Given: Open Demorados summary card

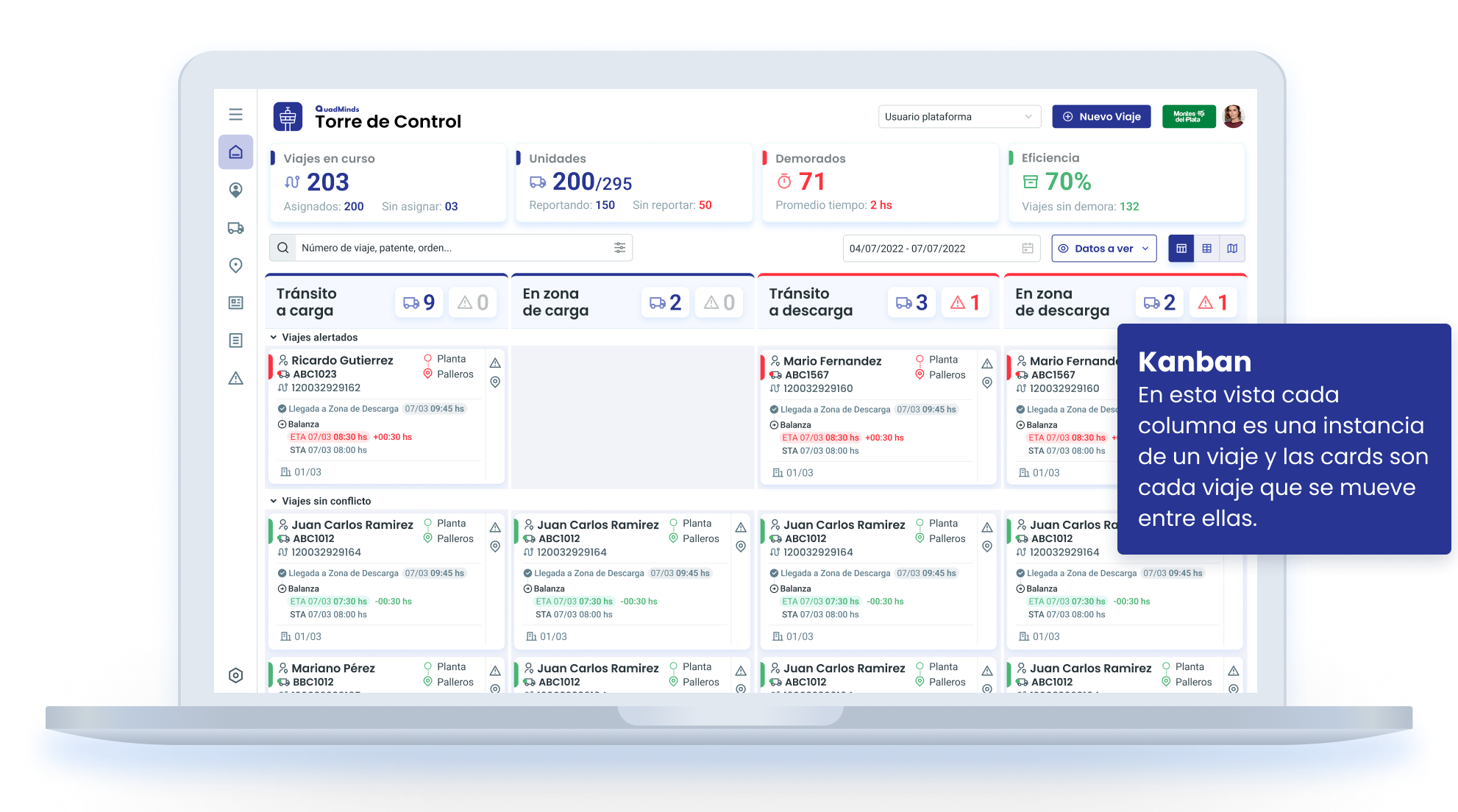Looking at the screenshot, I should click(x=880, y=182).
